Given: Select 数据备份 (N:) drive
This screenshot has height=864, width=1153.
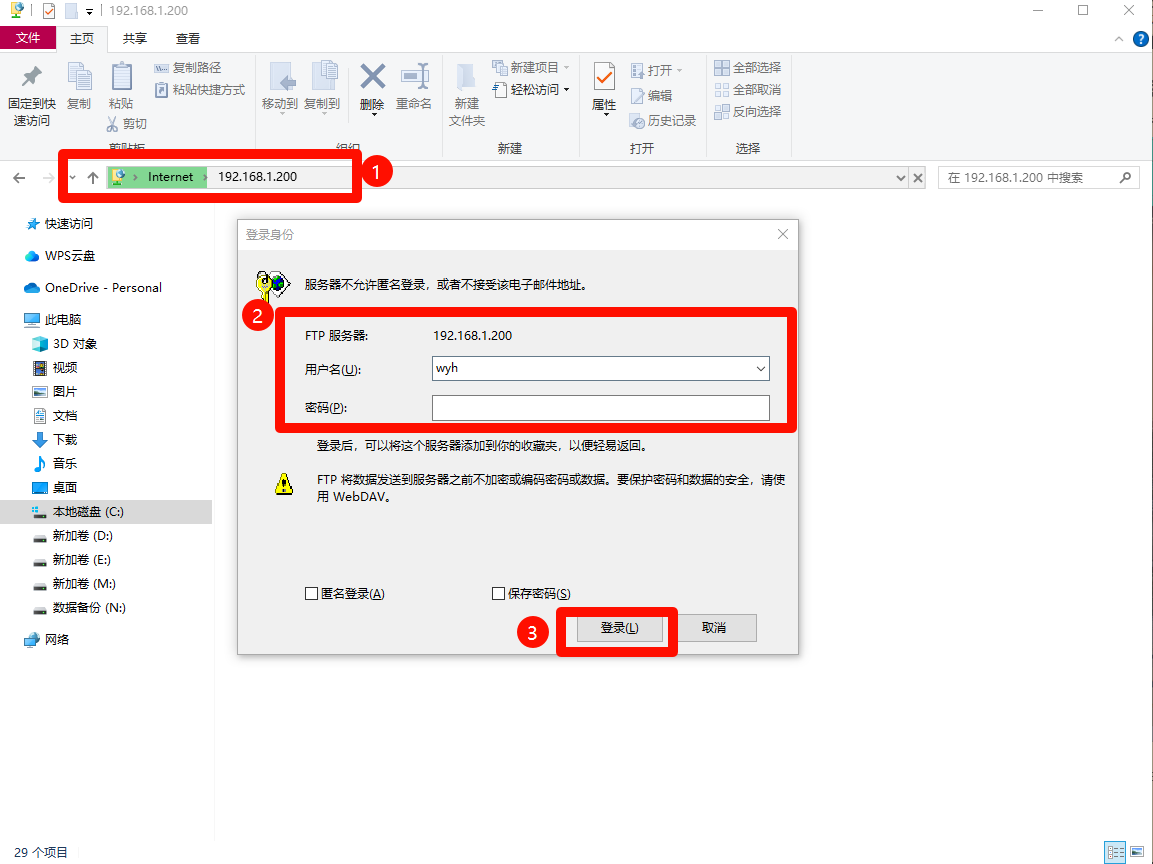Looking at the screenshot, I should 80,608.
